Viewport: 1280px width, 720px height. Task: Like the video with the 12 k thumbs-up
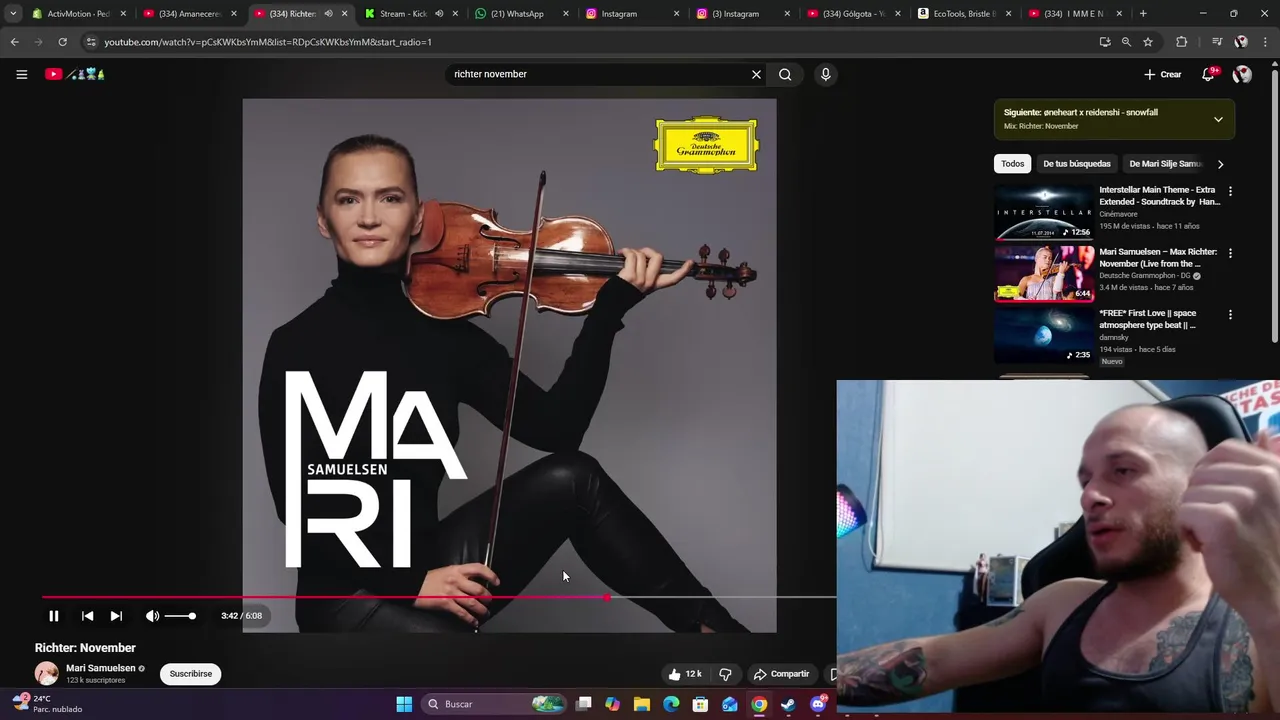click(x=685, y=674)
